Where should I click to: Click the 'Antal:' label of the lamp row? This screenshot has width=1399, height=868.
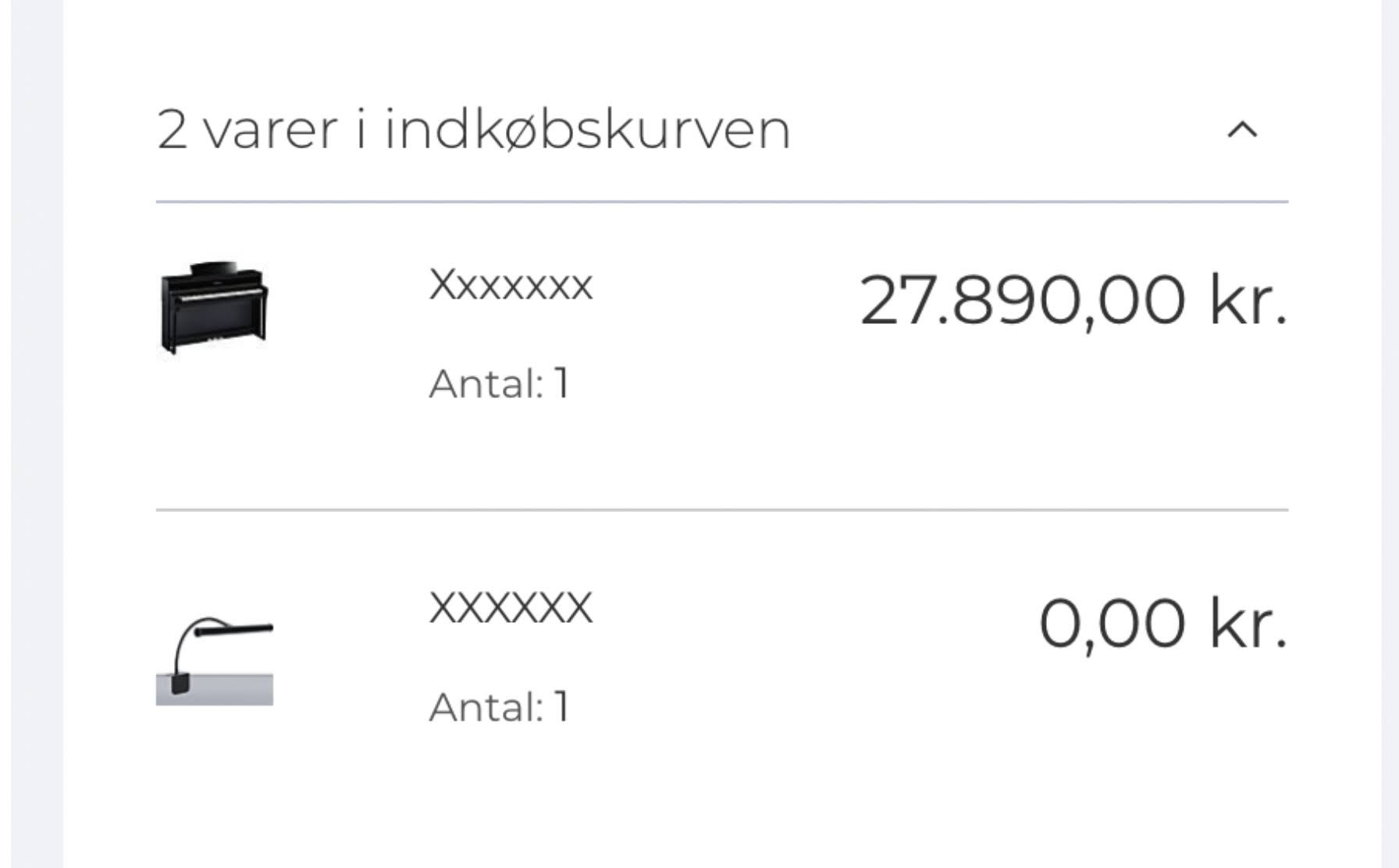pos(486,706)
